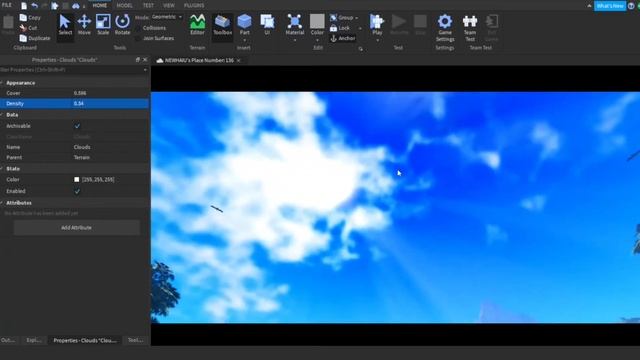The height and width of the screenshot is (360, 640).
Task: Switch to the Output bottom tab
Action: (x=8, y=340)
